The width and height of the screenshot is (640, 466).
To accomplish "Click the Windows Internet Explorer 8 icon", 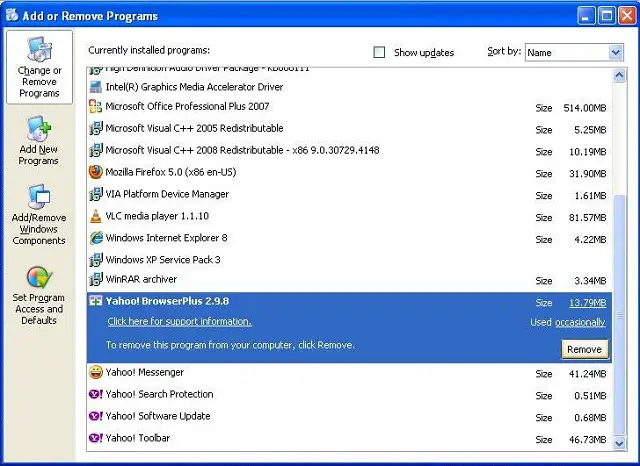I will tap(96, 238).
